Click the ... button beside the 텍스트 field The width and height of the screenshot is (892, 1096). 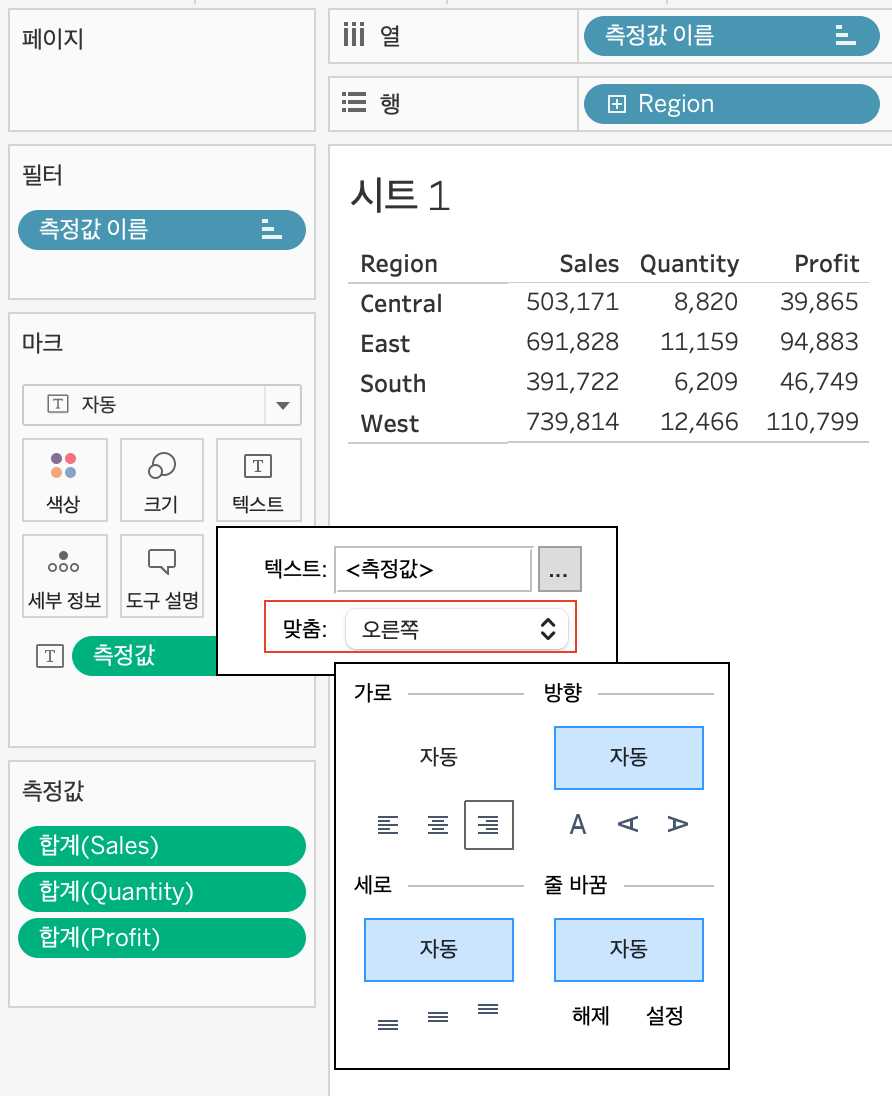(559, 568)
